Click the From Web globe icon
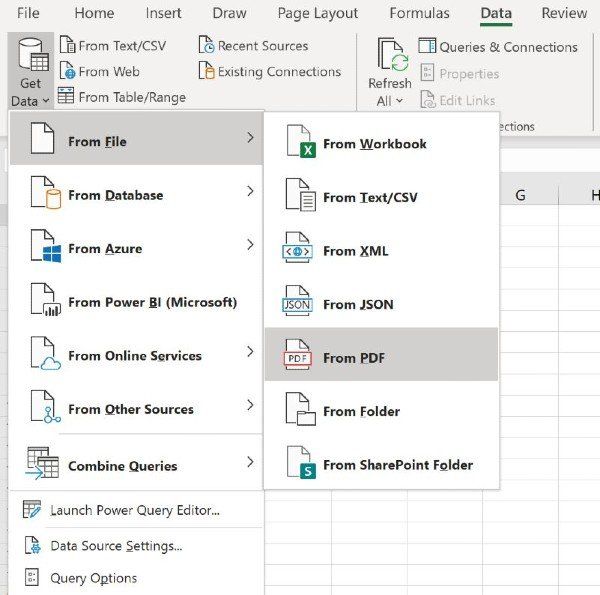This screenshot has height=595, width=600. click(67, 71)
